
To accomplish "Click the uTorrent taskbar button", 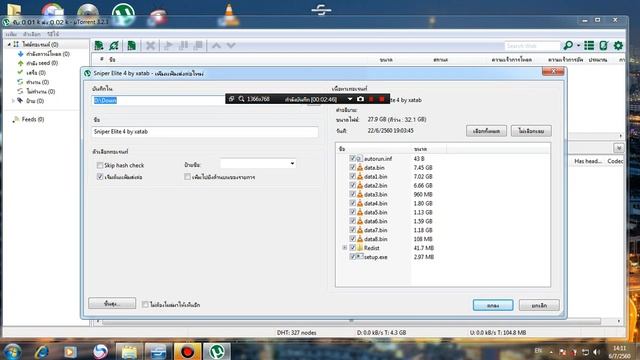I will 217,351.
